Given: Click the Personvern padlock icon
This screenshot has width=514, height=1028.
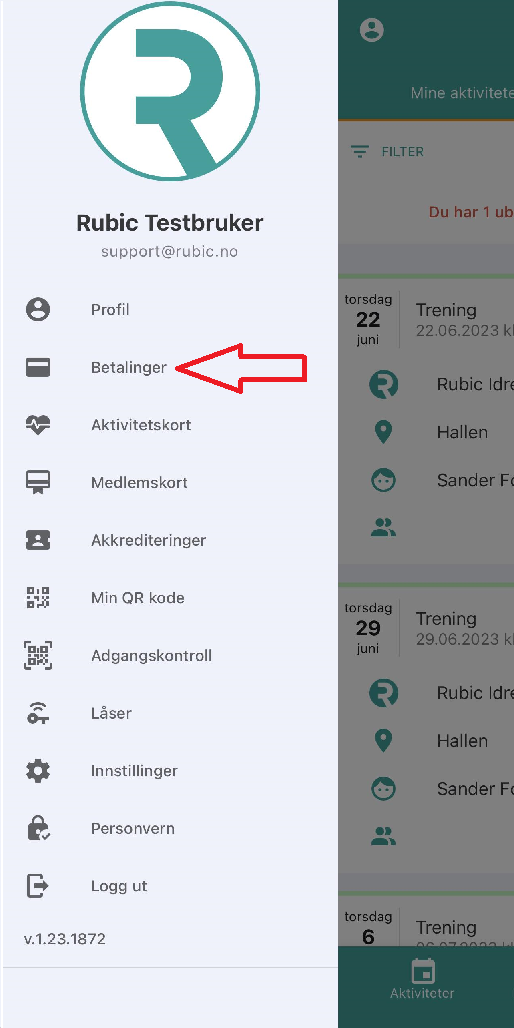Looking at the screenshot, I should tap(38, 829).
